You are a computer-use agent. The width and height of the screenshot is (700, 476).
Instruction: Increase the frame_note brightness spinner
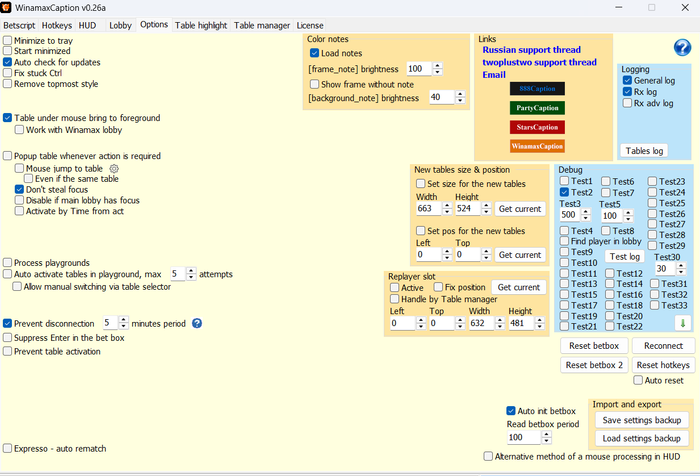pyautogui.click(x=438, y=66)
